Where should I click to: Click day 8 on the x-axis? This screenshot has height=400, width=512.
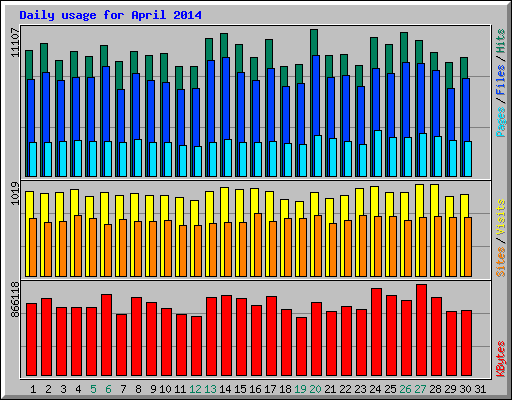[x=138, y=389]
